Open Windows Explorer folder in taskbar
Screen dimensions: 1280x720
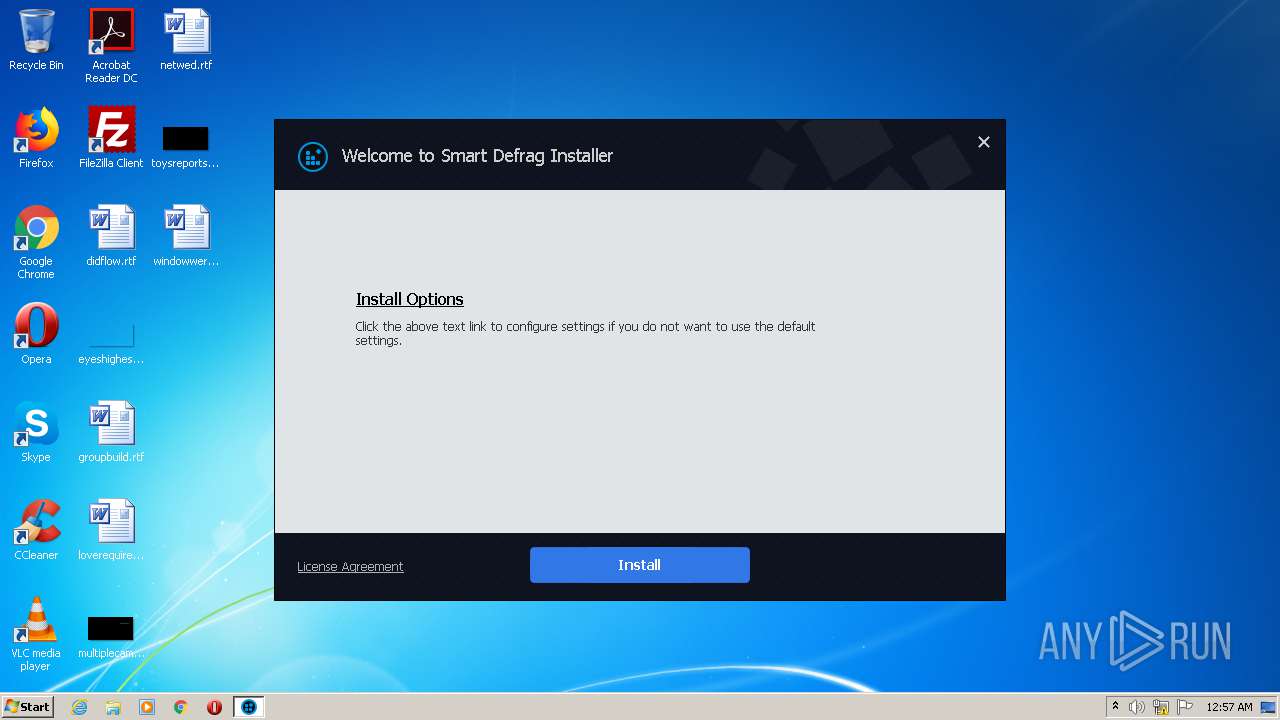[x=113, y=707]
